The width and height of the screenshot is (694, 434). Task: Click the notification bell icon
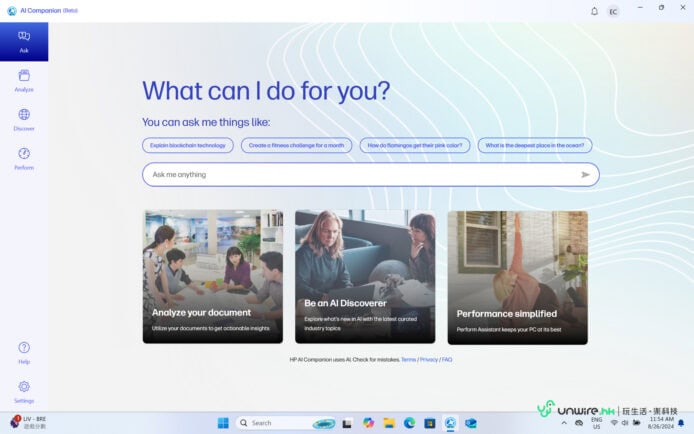pos(594,11)
